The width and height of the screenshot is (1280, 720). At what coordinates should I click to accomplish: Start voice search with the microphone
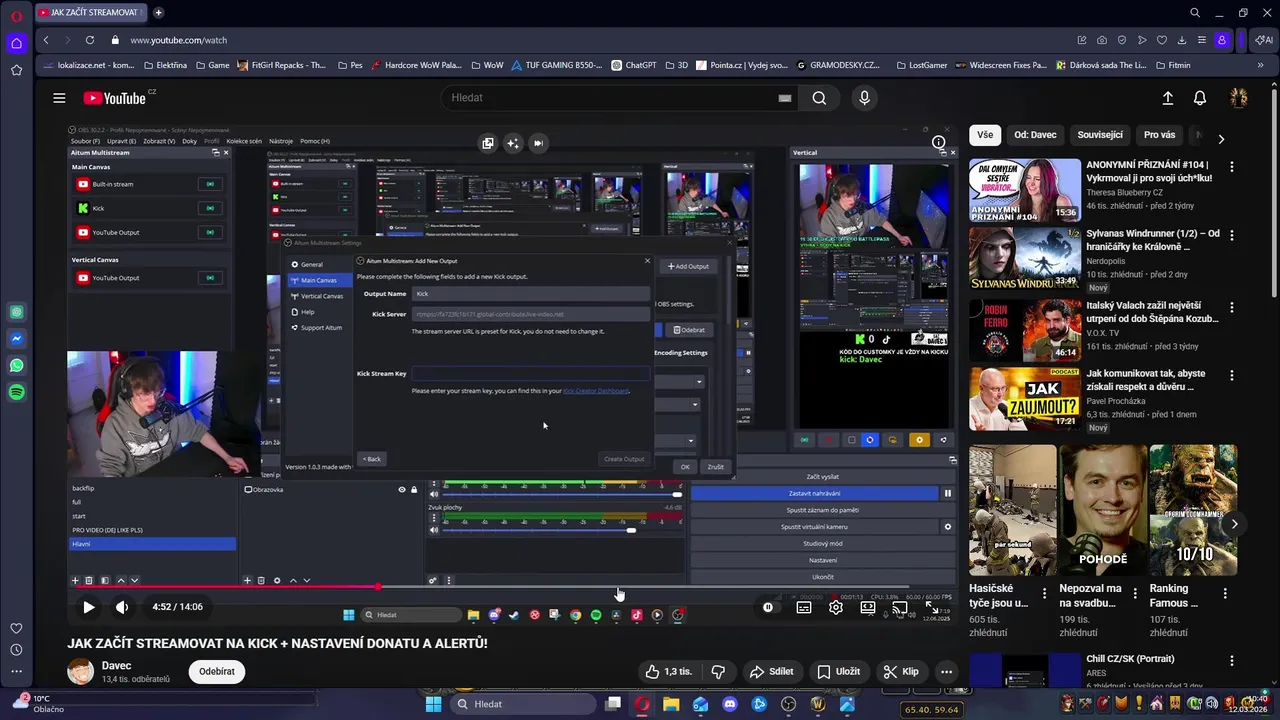[x=865, y=98]
